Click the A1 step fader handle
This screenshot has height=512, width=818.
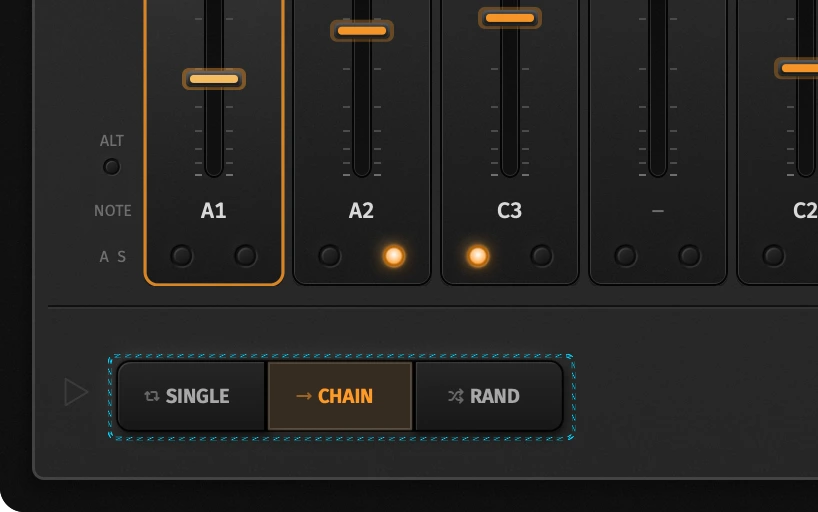click(214, 79)
